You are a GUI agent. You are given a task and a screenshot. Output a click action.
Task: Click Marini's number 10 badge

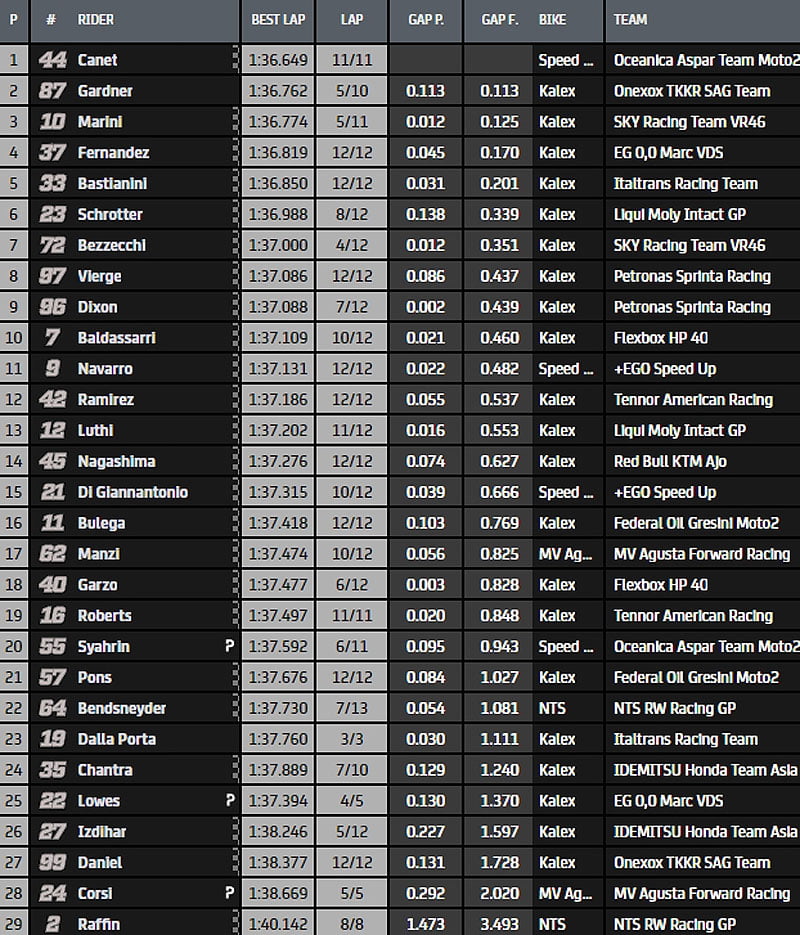point(52,122)
